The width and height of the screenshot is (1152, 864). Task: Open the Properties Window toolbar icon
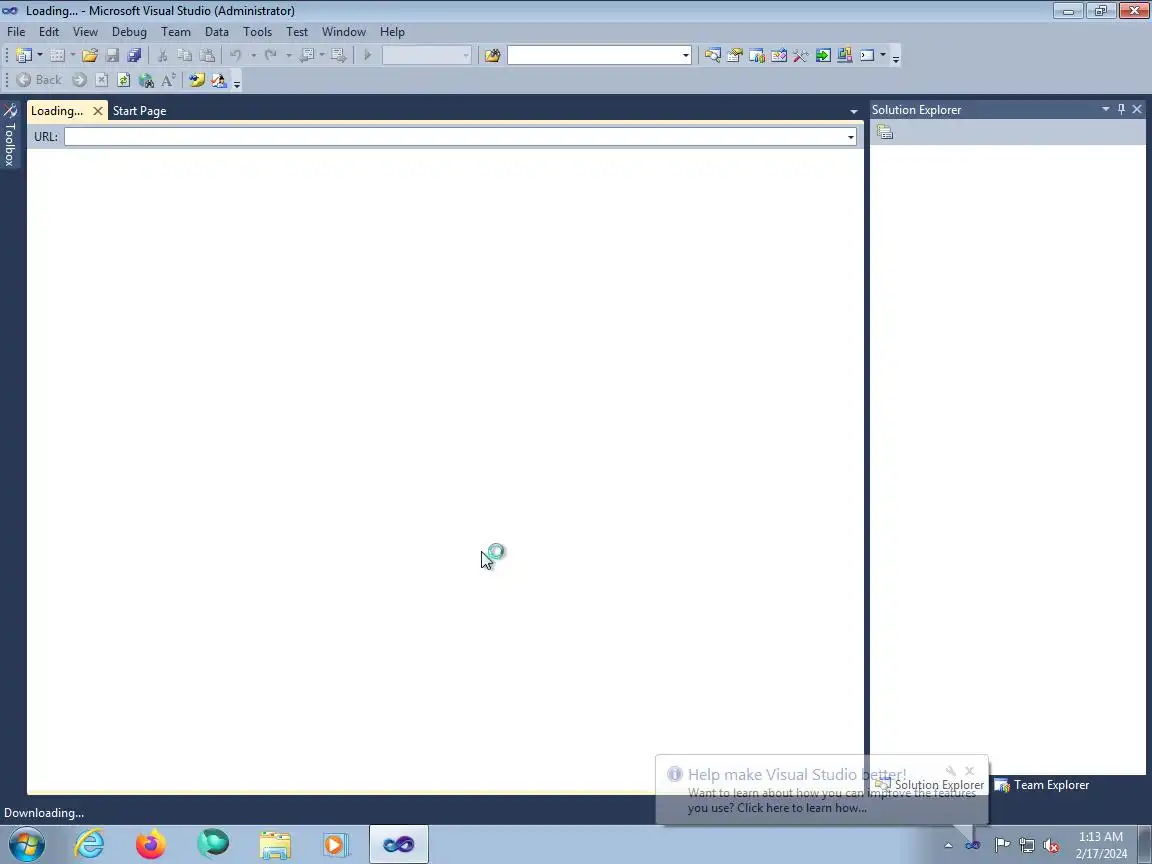(734, 55)
